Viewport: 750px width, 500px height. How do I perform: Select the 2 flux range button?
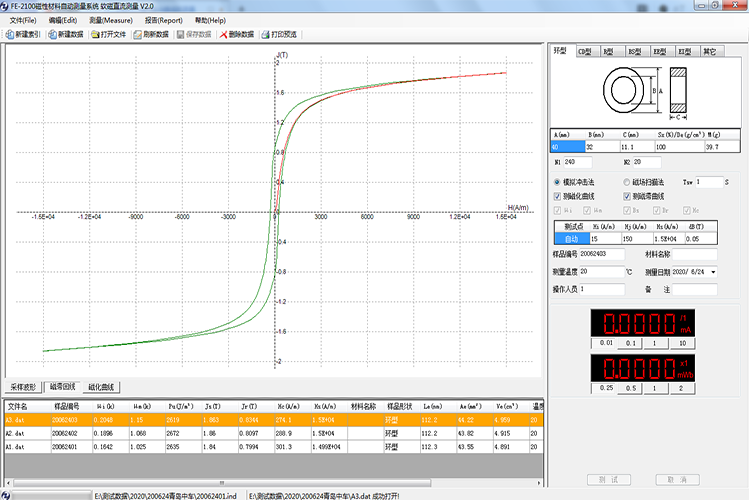click(x=681, y=388)
